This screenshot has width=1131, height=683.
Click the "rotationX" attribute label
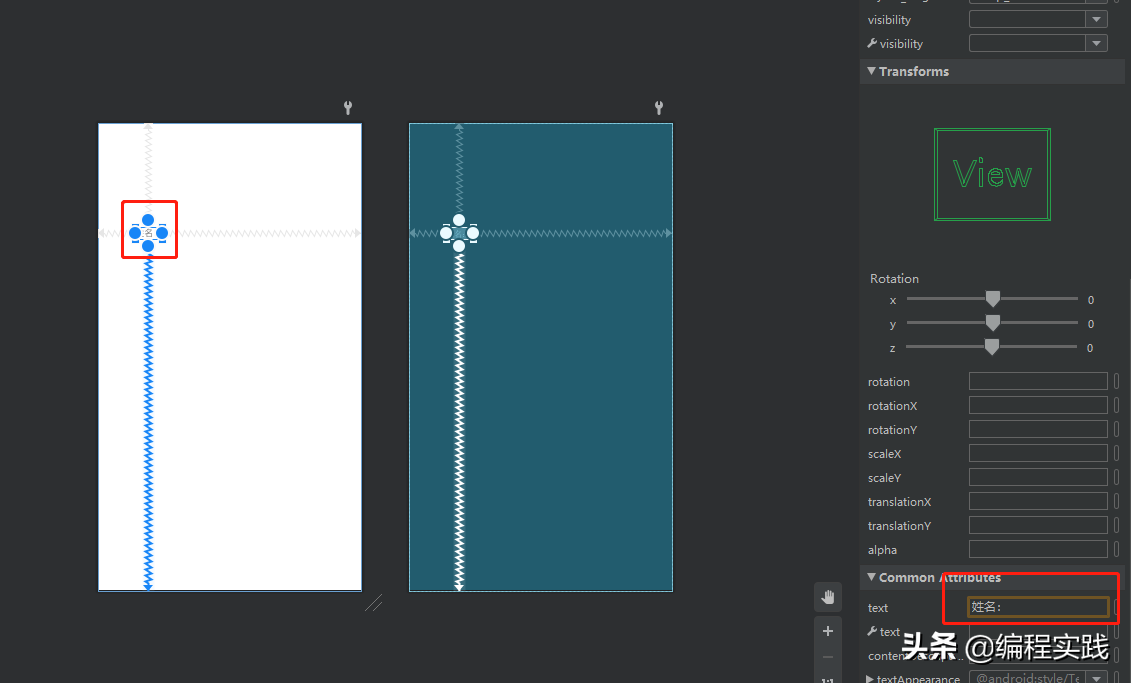(892, 406)
